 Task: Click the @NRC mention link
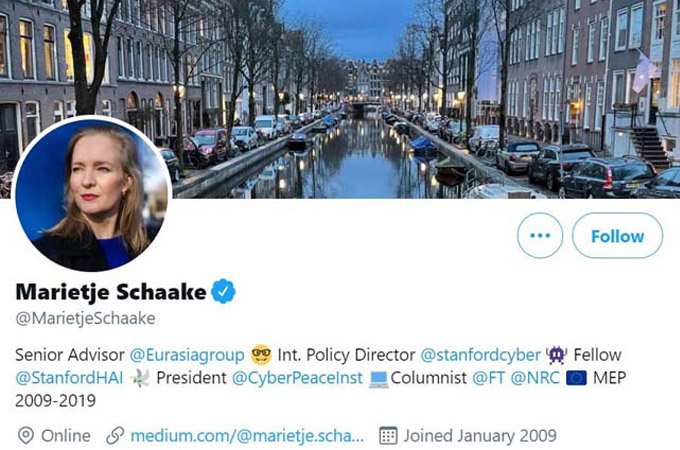(x=535, y=378)
